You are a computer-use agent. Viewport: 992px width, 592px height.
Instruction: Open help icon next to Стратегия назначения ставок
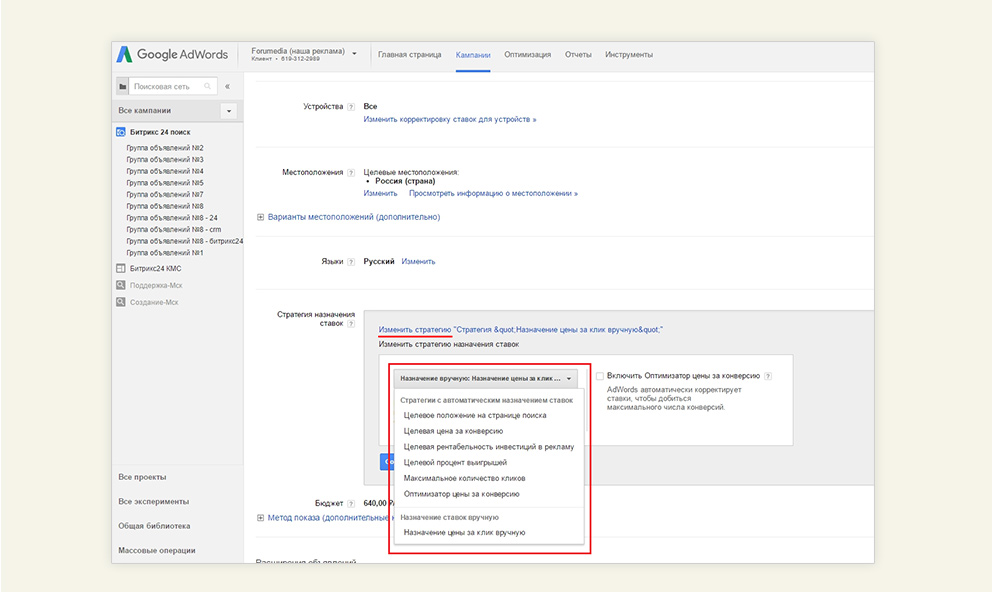(351, 324)
